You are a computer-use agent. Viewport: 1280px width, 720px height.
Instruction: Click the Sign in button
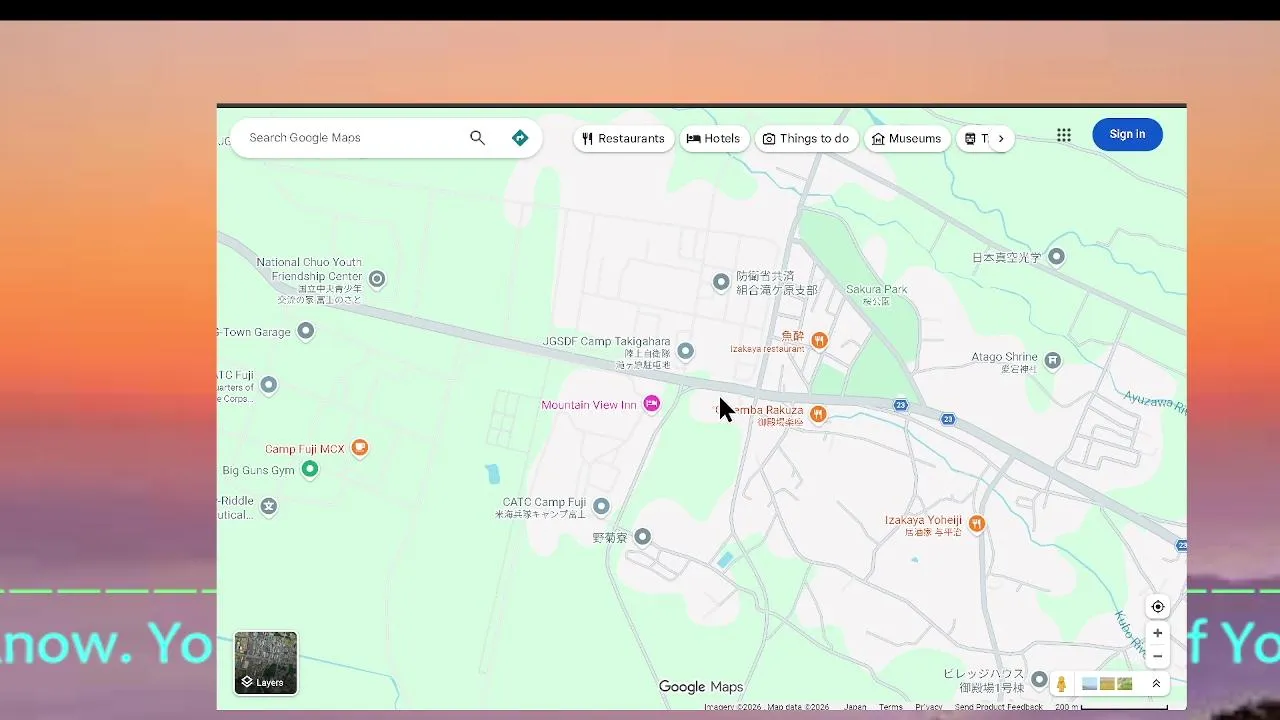tap(1127, 134)
